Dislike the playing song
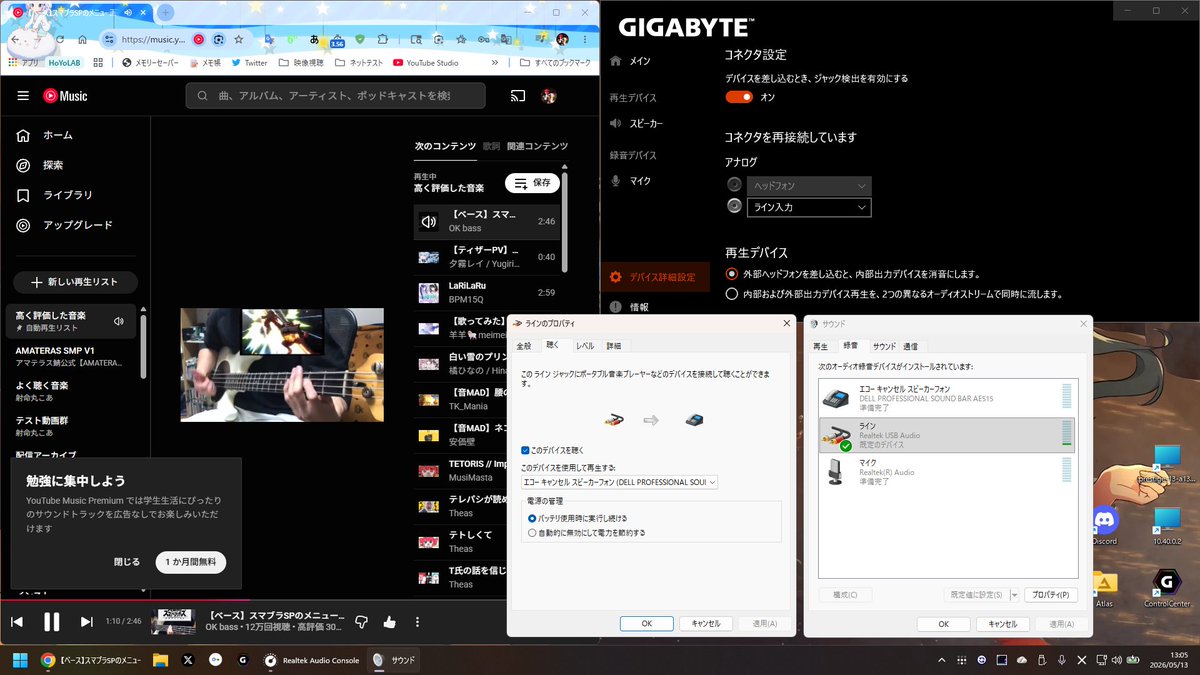The height and width of the screenshot is (675, 1200). point(362,622)
